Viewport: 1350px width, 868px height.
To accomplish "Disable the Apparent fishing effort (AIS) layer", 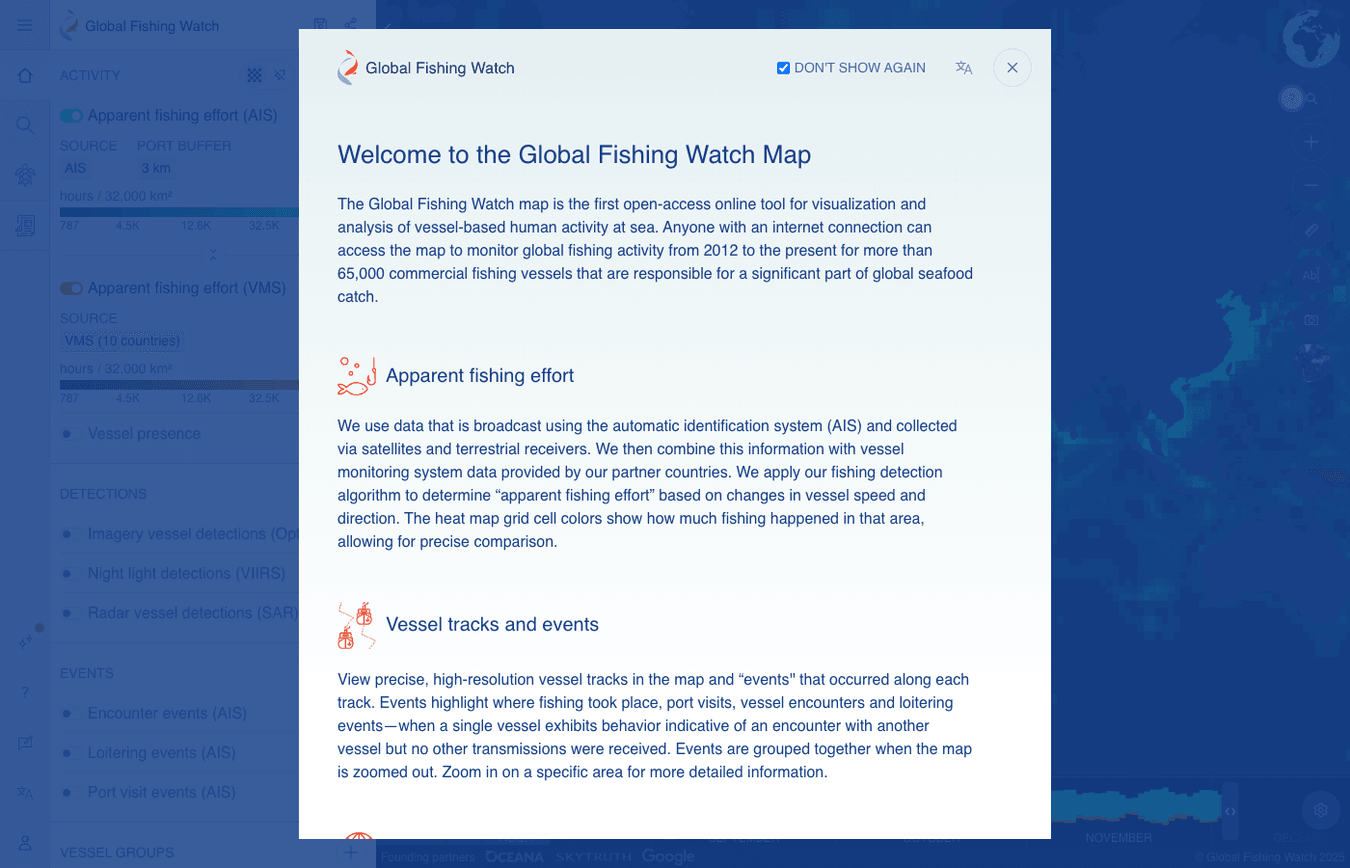I will click(70, 115).
